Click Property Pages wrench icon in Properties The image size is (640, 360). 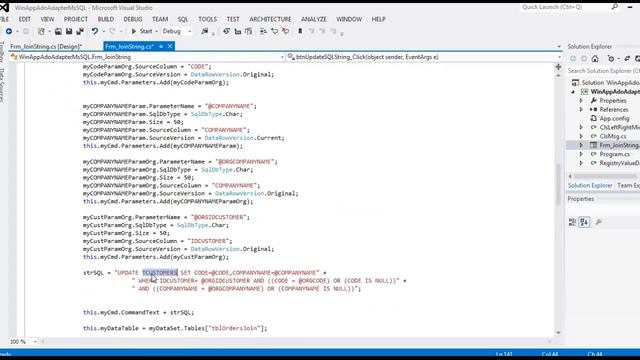pos(598,222)
